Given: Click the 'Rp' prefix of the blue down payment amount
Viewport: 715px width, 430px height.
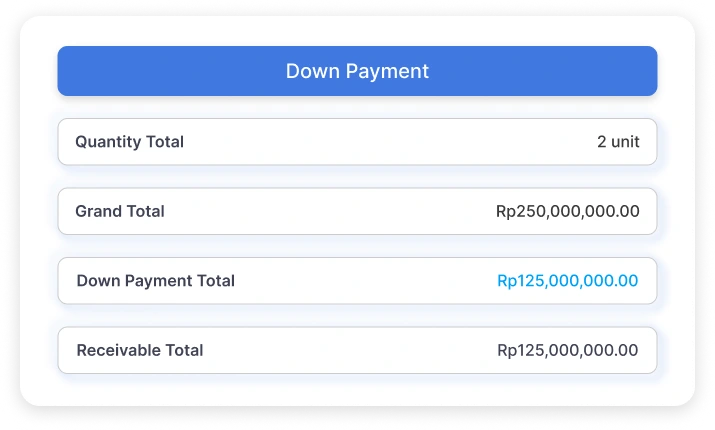Looking at the screenshot, I should pos(507,281).
